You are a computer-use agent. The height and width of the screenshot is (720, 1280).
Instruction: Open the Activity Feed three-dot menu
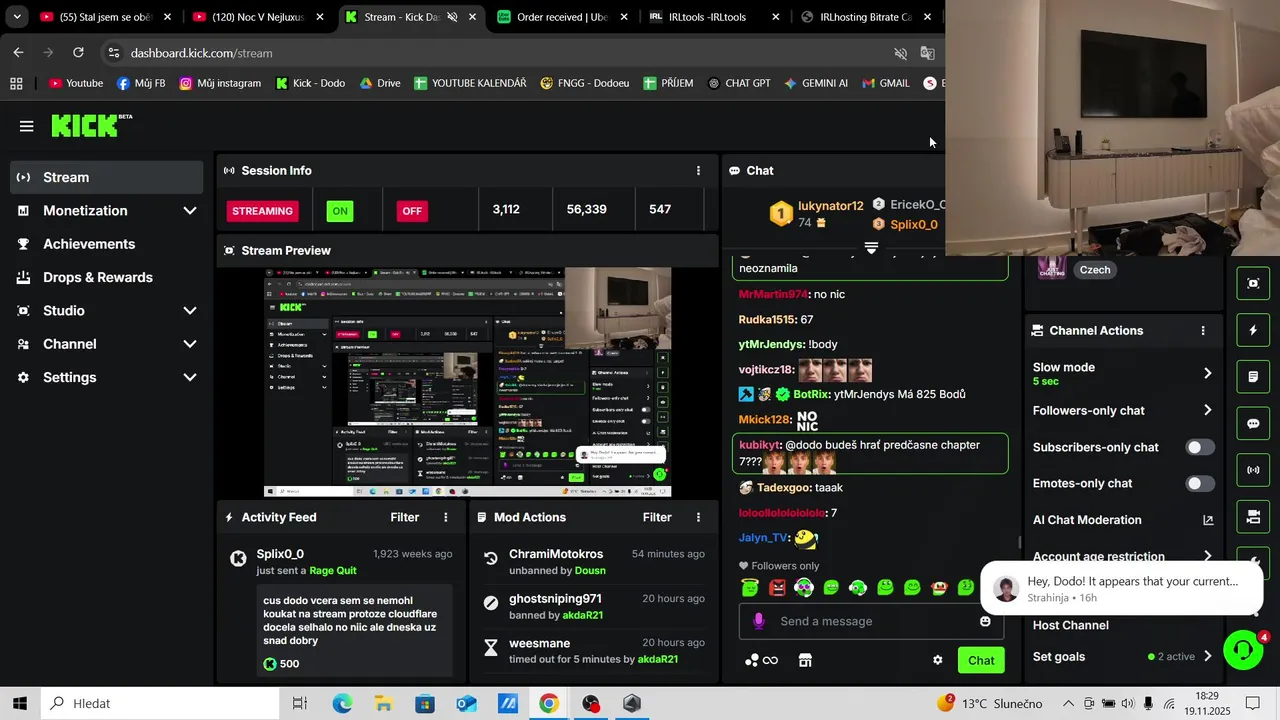tap(446, 517)
